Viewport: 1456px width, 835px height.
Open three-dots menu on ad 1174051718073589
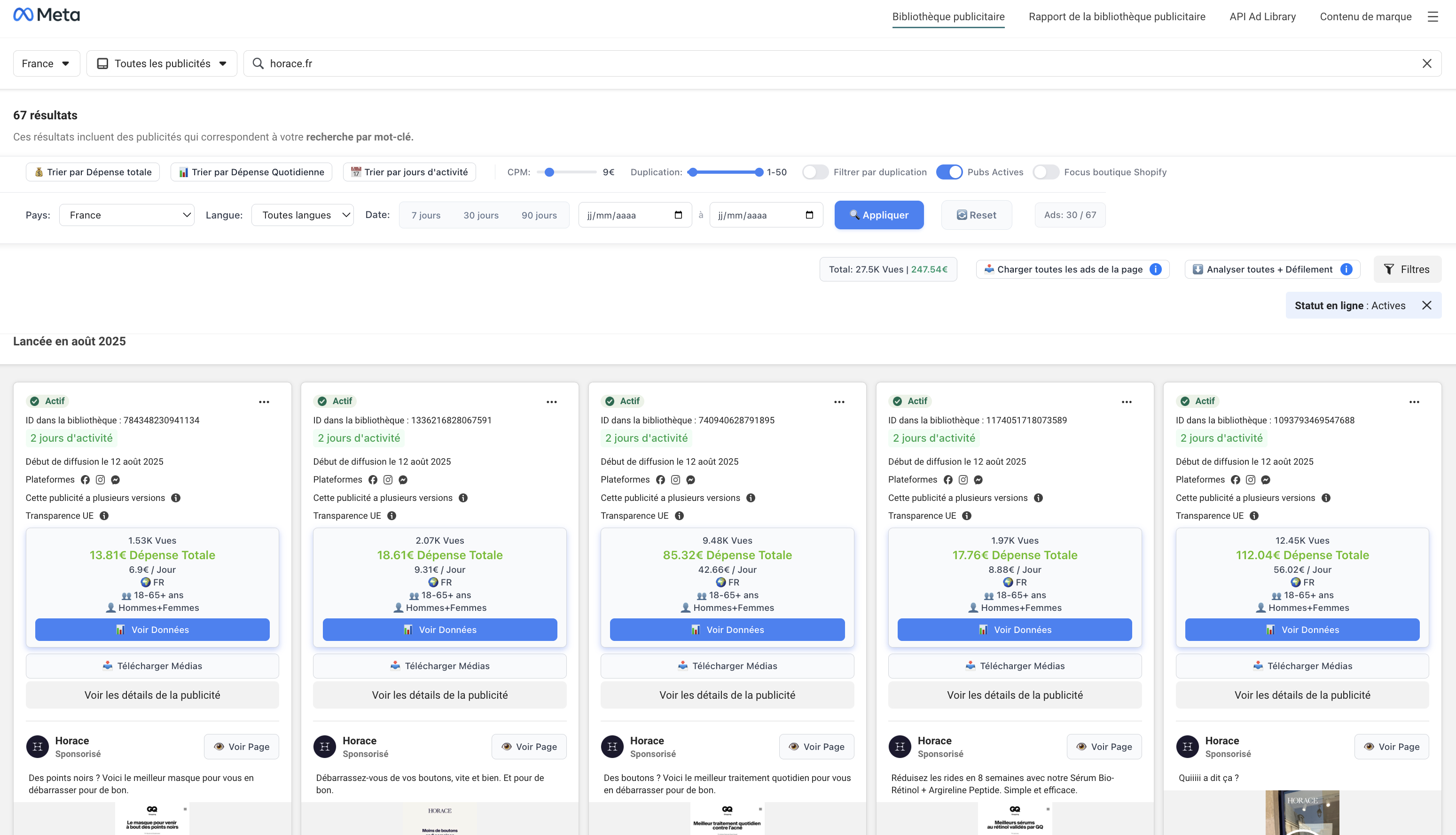(1127, 402)
